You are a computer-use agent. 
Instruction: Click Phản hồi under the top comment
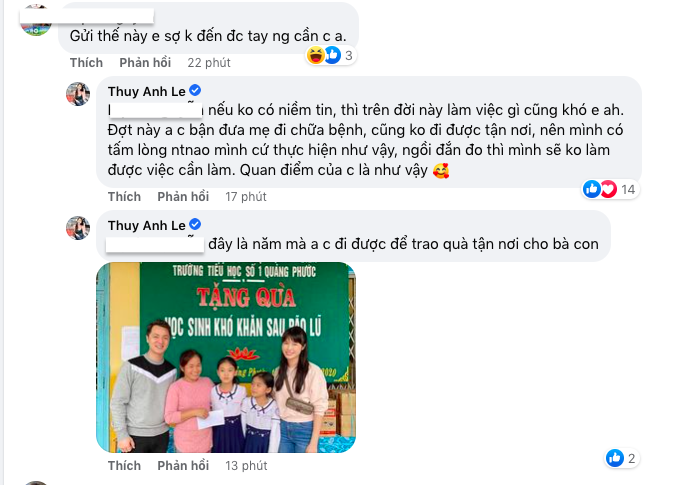pyautogui.click(x=145, y=63)
